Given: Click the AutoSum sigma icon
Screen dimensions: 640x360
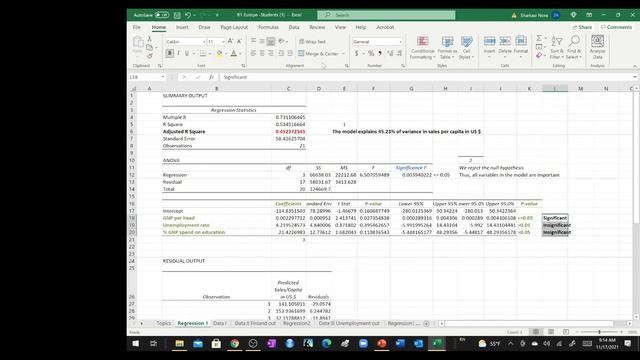Looking at the screenshot, I should pyautogui.click(x=539, y=38).
